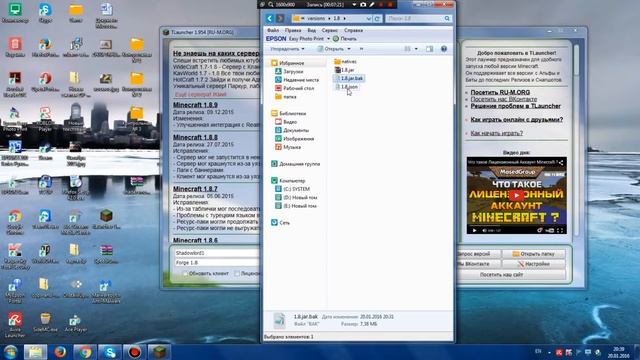This screenshot has width=640, height=360.
Task: Select Загрузки in navigation pane
Action: point(289,71)
